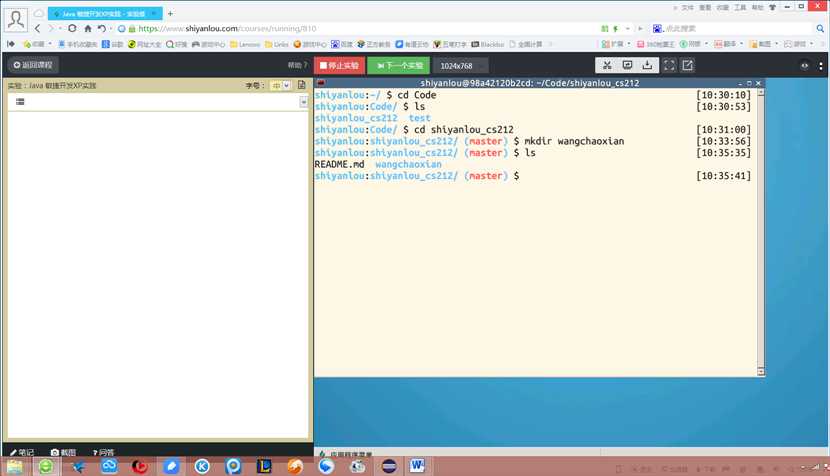The height and width of the screenshot is (476, 830).
Task: Click terminal scrollbar up arrow
Action: click(761, 93)
